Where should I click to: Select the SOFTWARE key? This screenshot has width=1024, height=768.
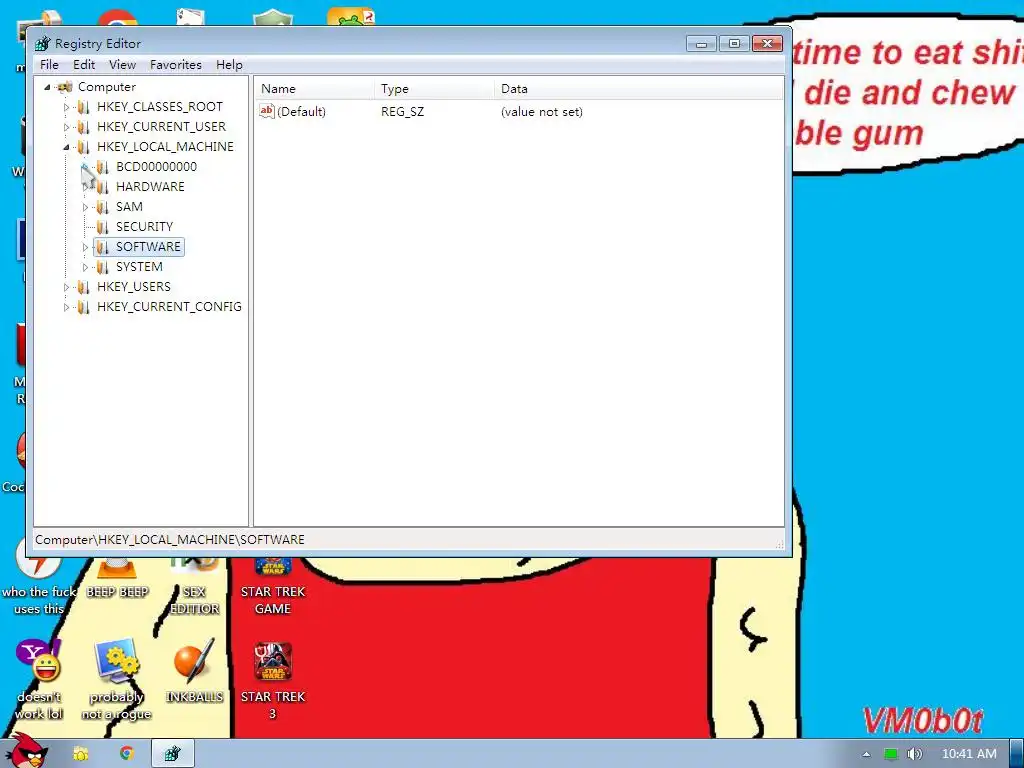point(148,247)
